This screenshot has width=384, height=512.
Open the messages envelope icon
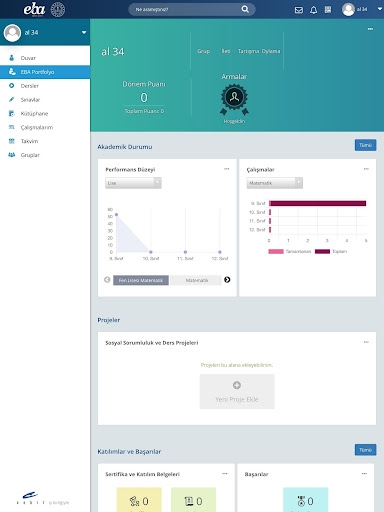[299, 10]
